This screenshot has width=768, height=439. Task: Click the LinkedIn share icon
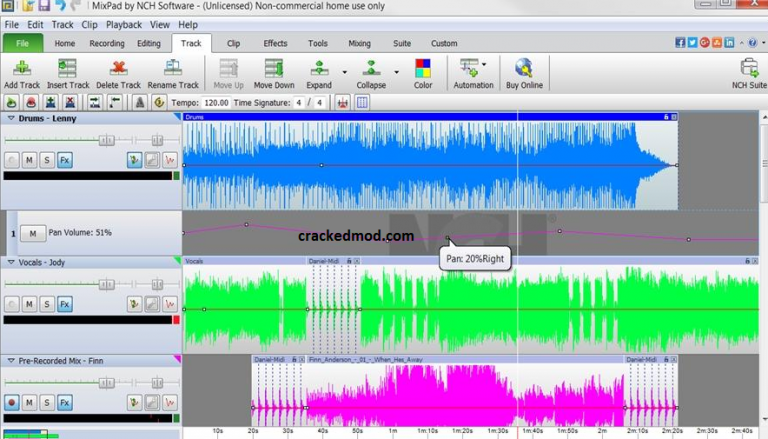(729, 43)
